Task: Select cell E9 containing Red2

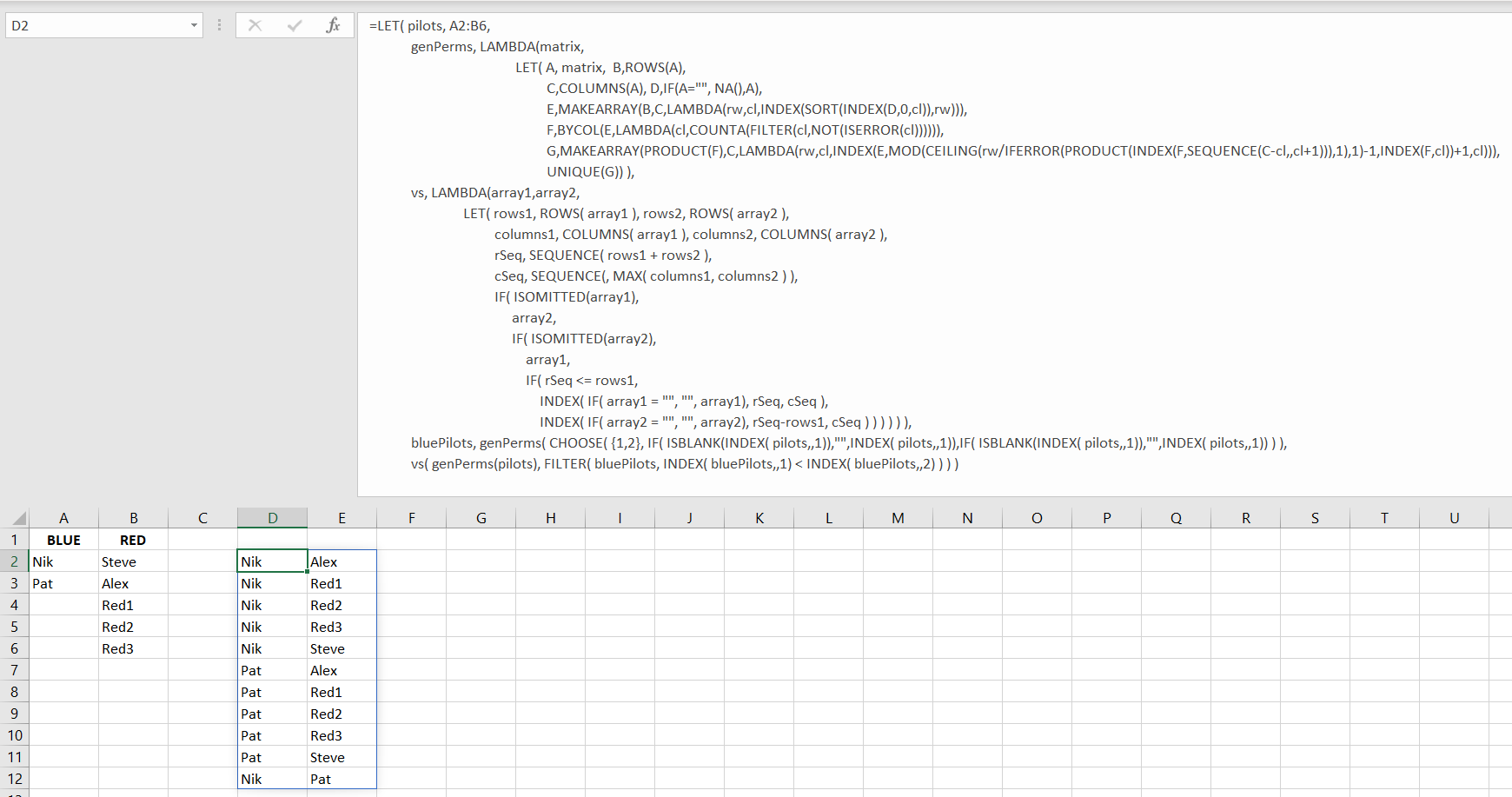Action: coord(342,714)
